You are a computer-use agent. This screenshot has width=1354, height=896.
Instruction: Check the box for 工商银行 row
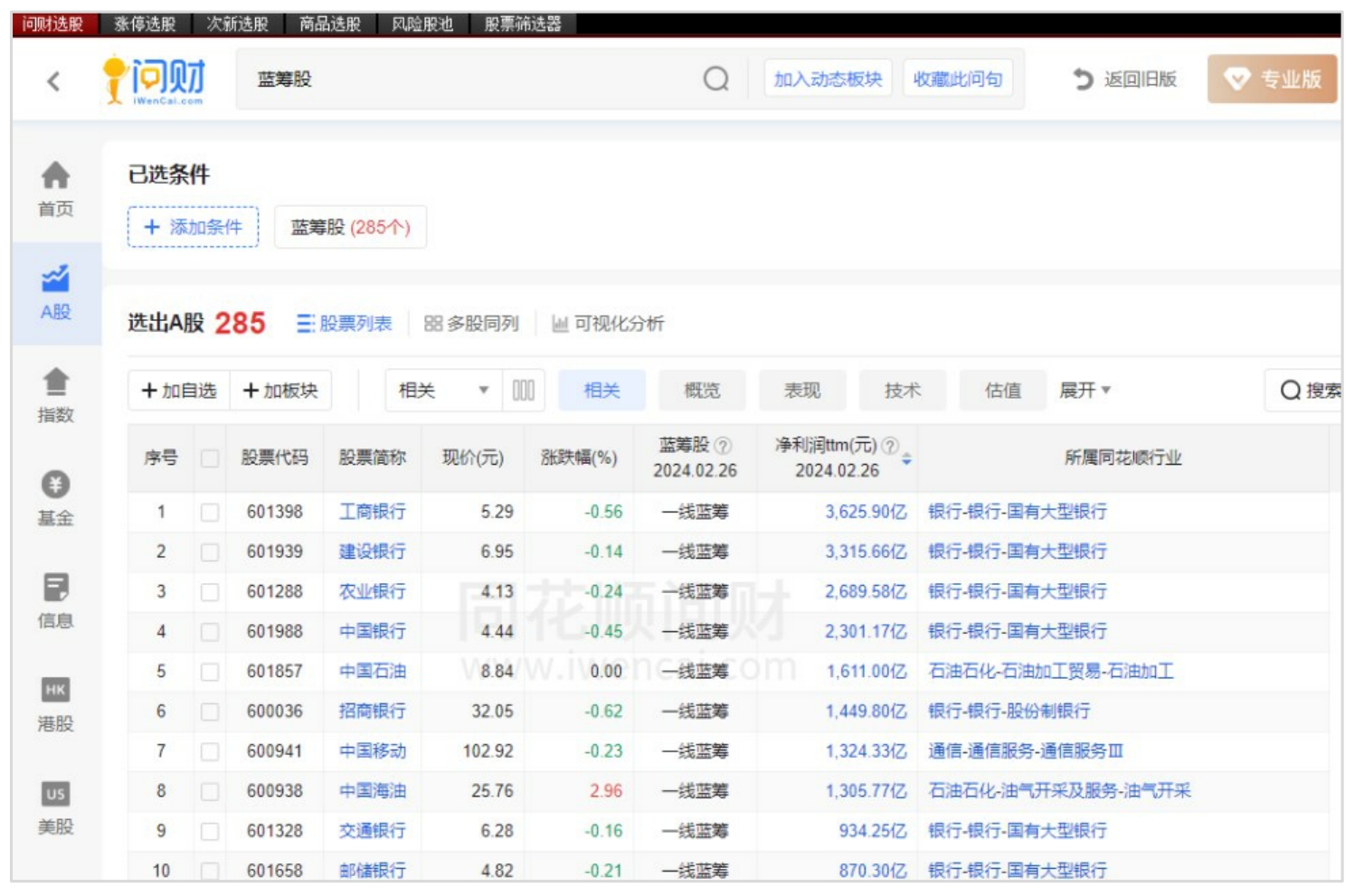click(210, 513)
